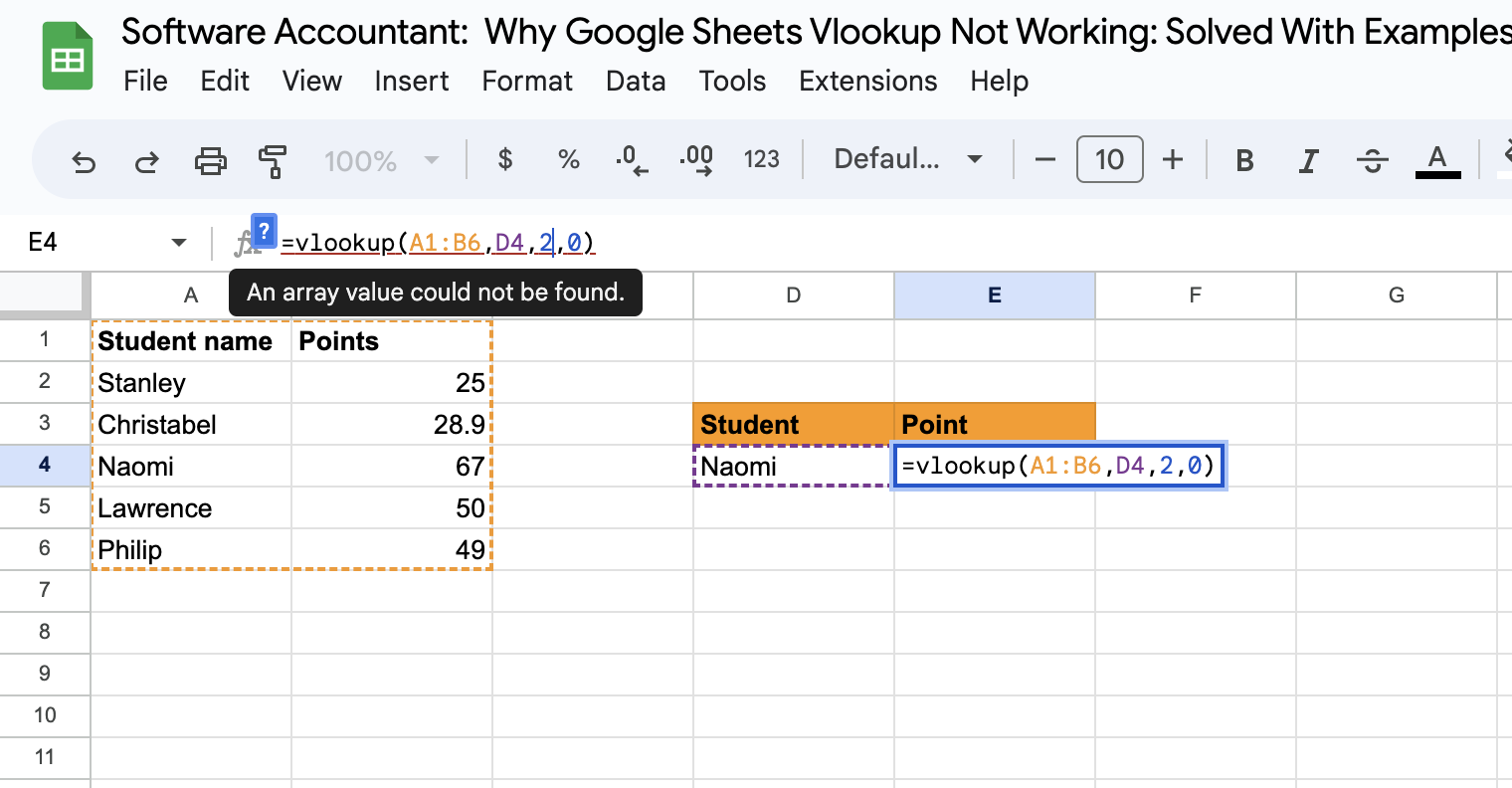Select the 'Points' header cell
The image size is (1512, 788).
[392, 340]
